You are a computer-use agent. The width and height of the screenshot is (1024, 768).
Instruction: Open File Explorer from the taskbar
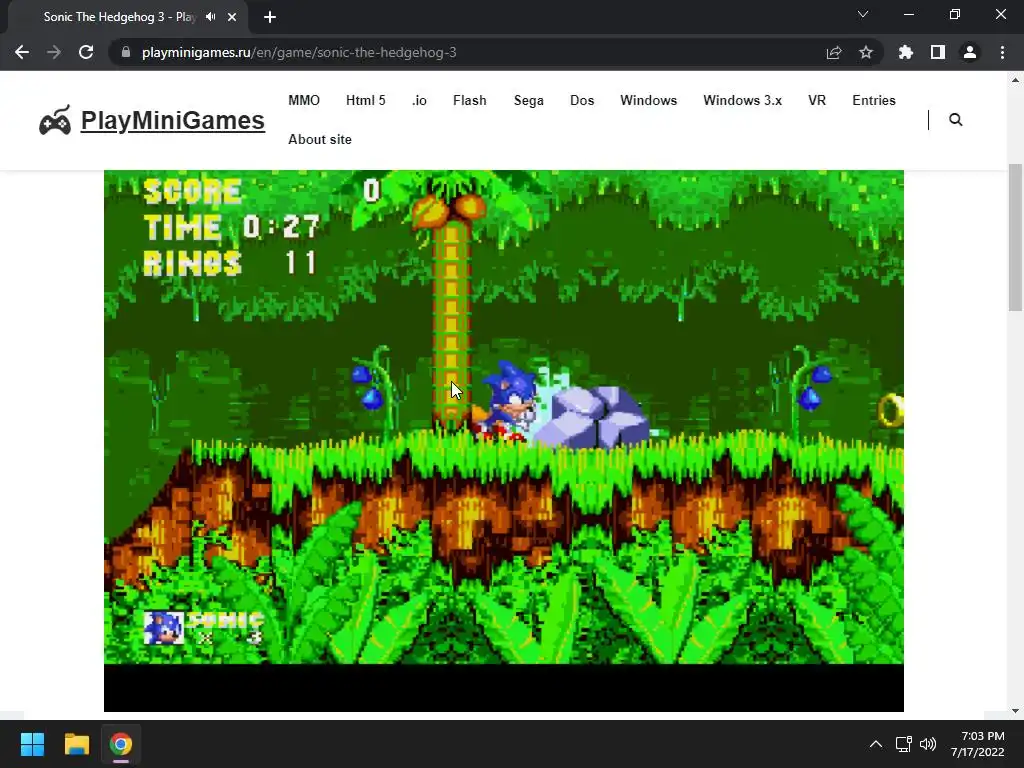point(76,744)
